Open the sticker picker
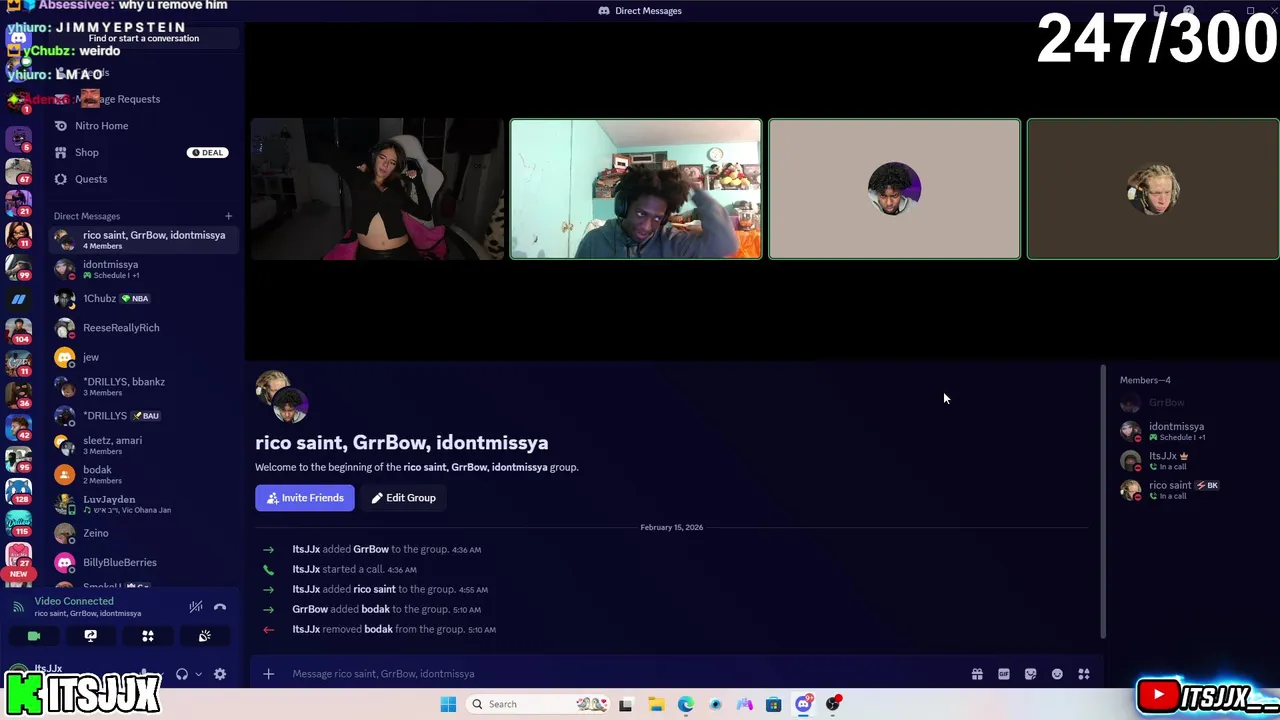The image size is (1280, 720). tap(1030, 674)
